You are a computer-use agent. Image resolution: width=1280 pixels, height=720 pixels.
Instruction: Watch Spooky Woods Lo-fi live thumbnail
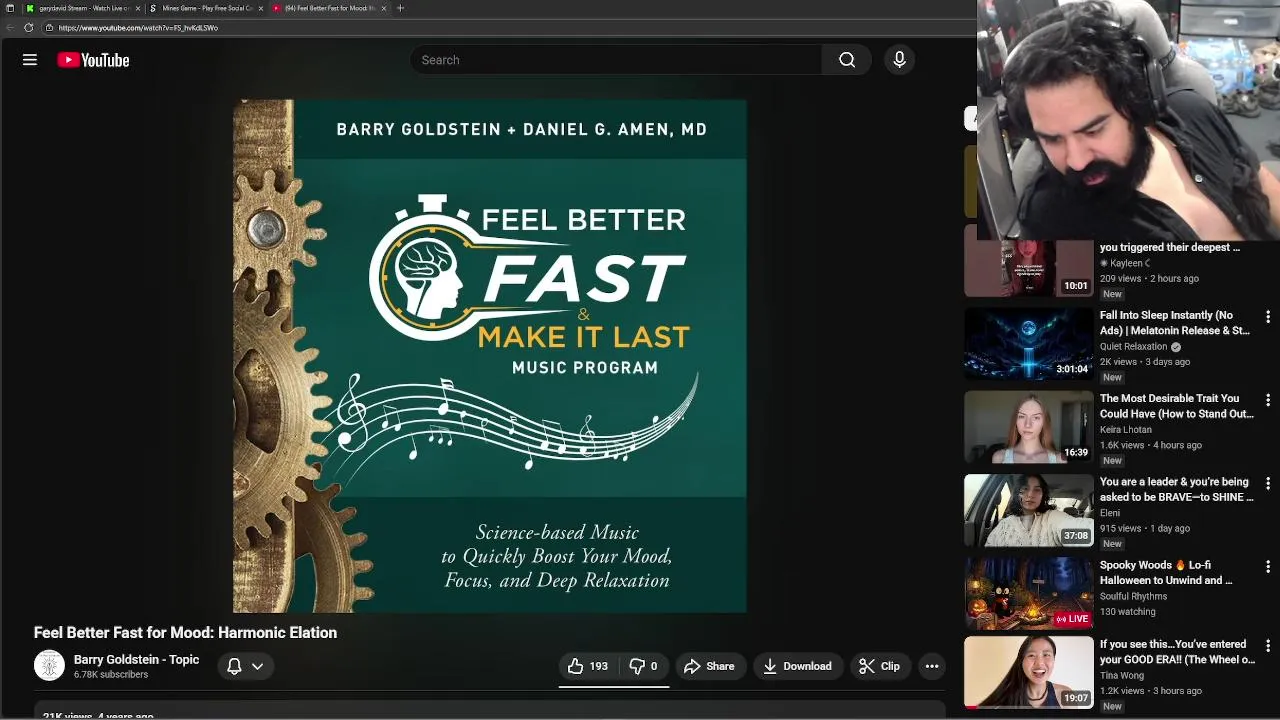(1028, 594)
